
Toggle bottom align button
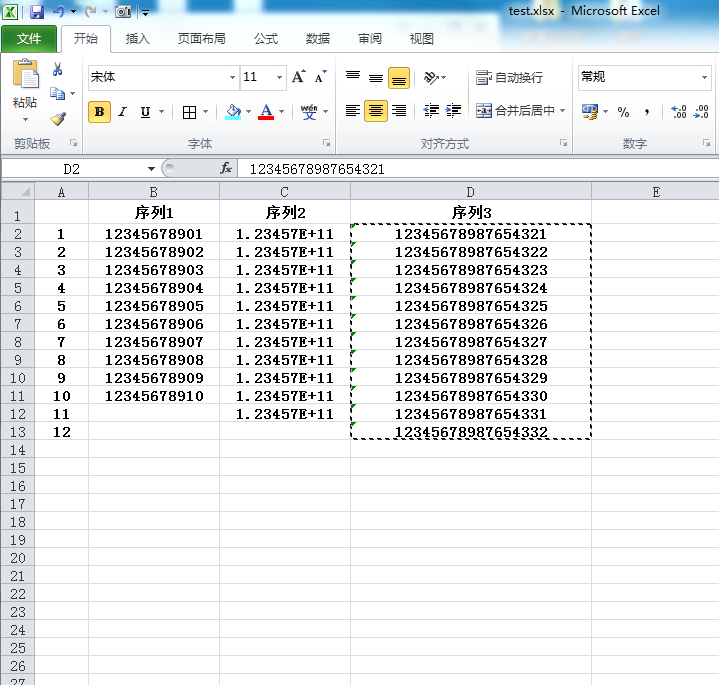point(399,77)
